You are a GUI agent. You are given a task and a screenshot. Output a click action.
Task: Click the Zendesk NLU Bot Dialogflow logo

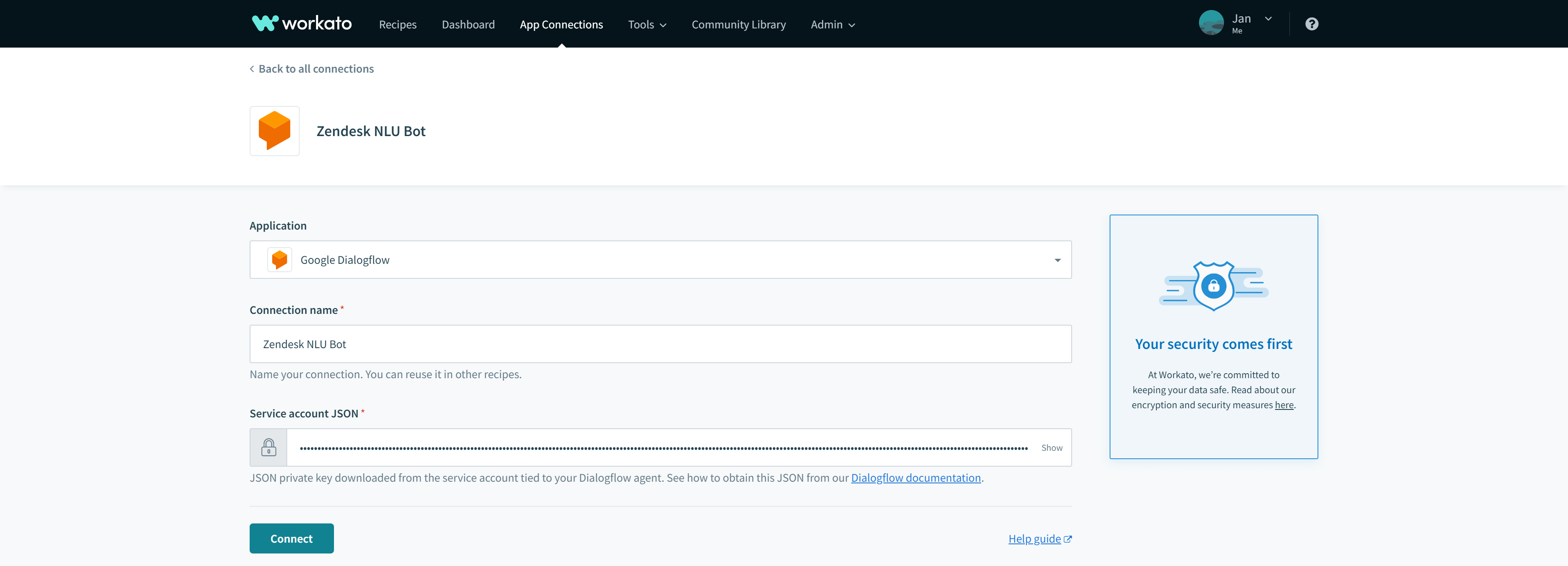click(x=275, y=131)
